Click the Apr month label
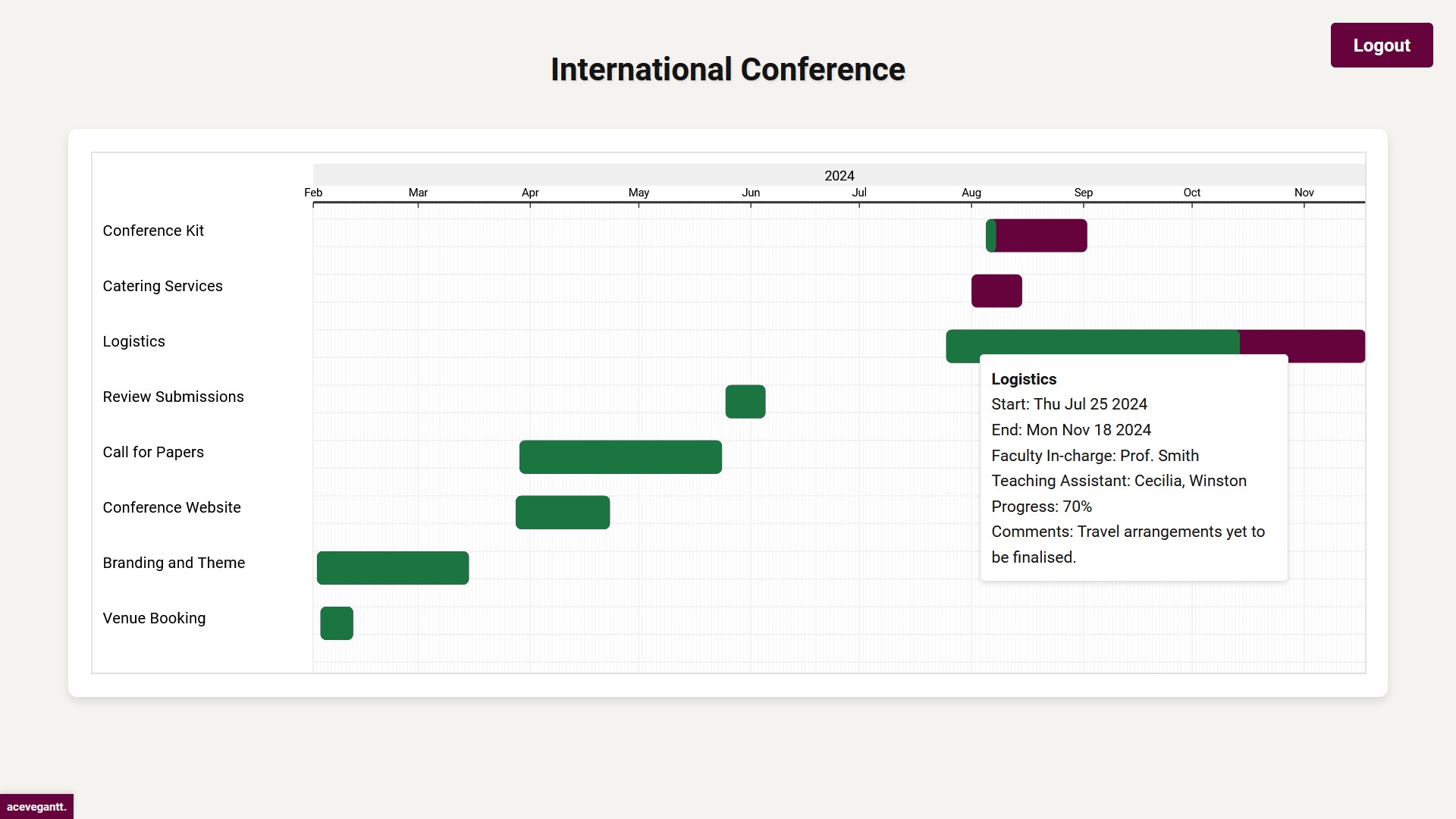This screenshot has width=1456, height=819. point(530,193)
